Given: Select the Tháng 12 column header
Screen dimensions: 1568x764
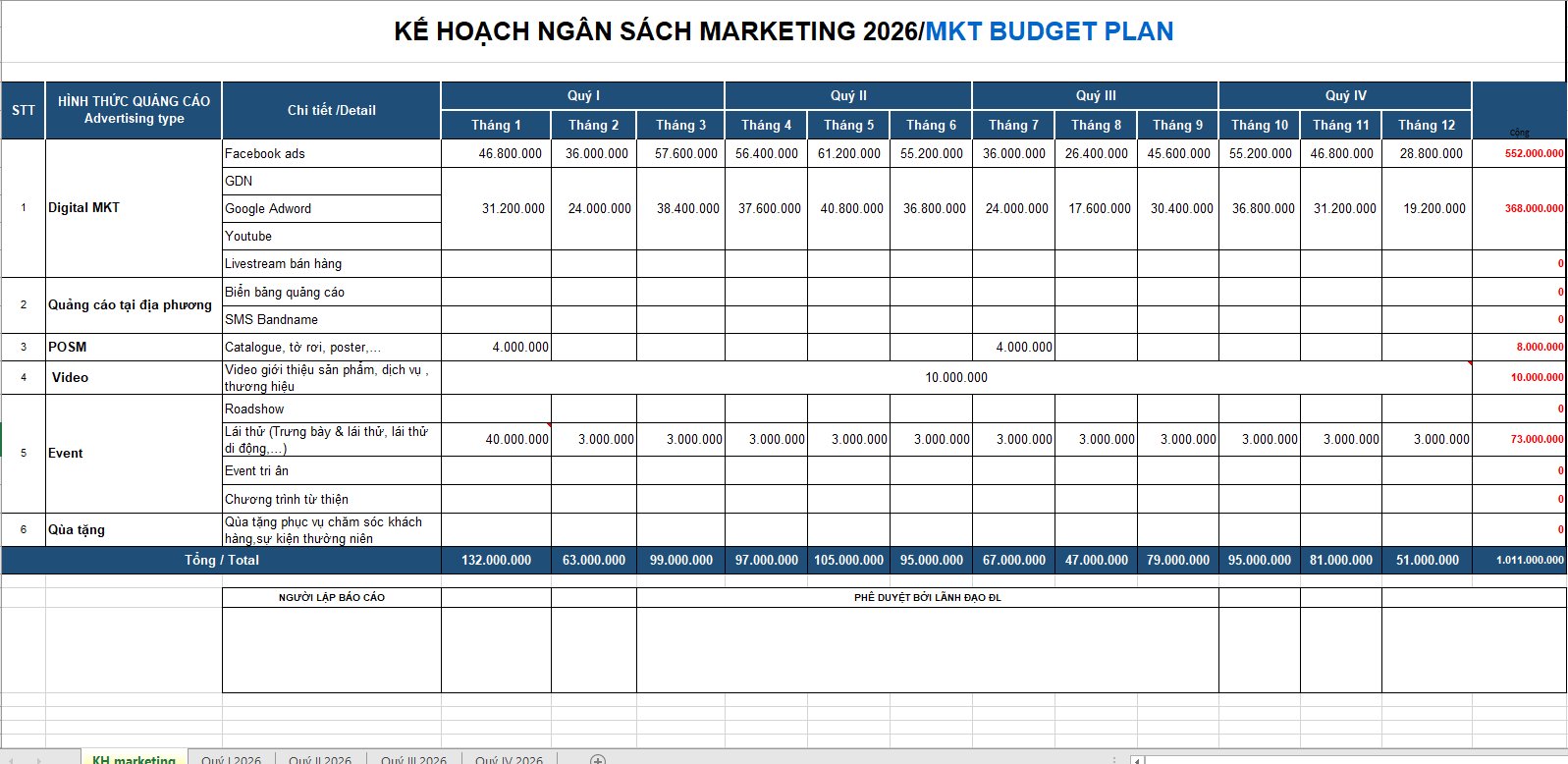Looking at the screenshot, I should [1427, 125].
